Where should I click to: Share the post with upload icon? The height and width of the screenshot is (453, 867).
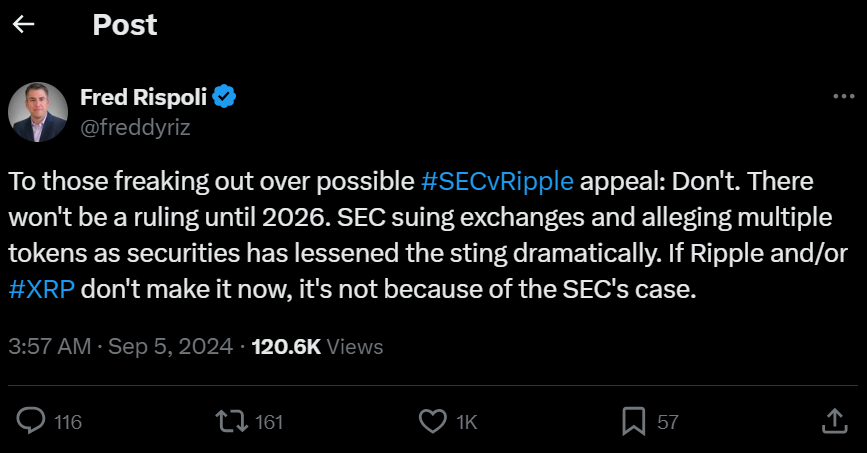[x=834, y=422]
